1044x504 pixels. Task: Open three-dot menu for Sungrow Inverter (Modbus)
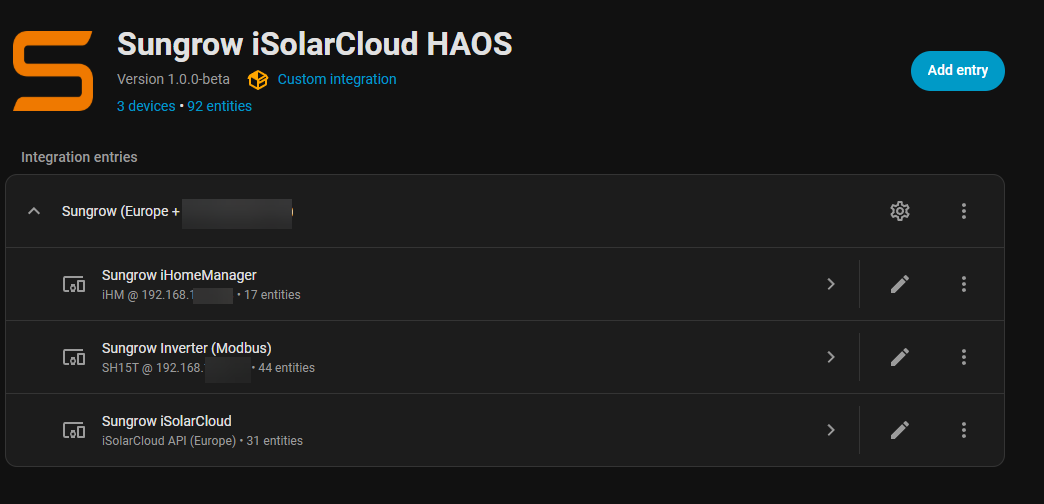point(963,358)
